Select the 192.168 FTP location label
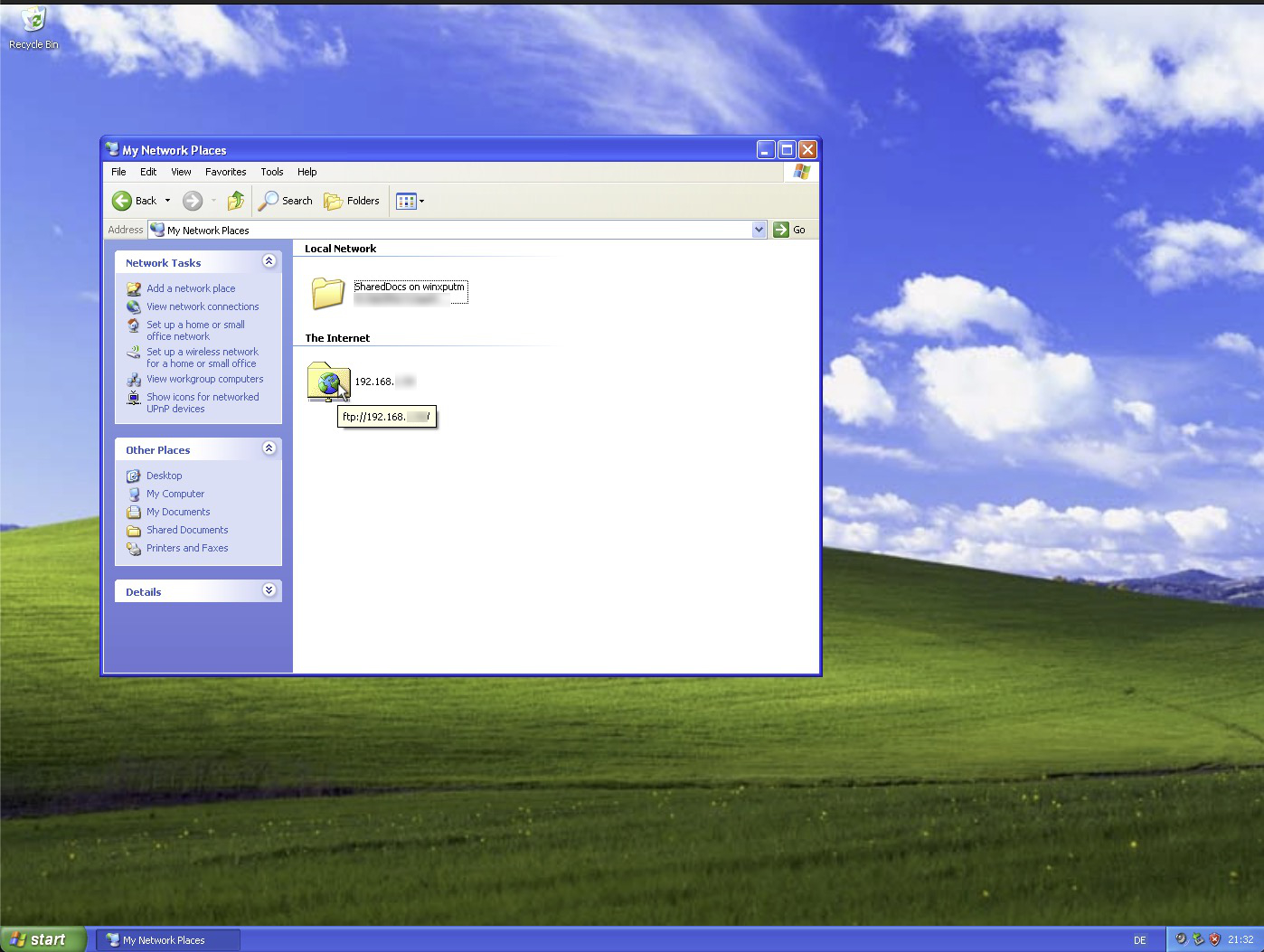The height and width of the screenshot is (952, 1264). (384, 382)
